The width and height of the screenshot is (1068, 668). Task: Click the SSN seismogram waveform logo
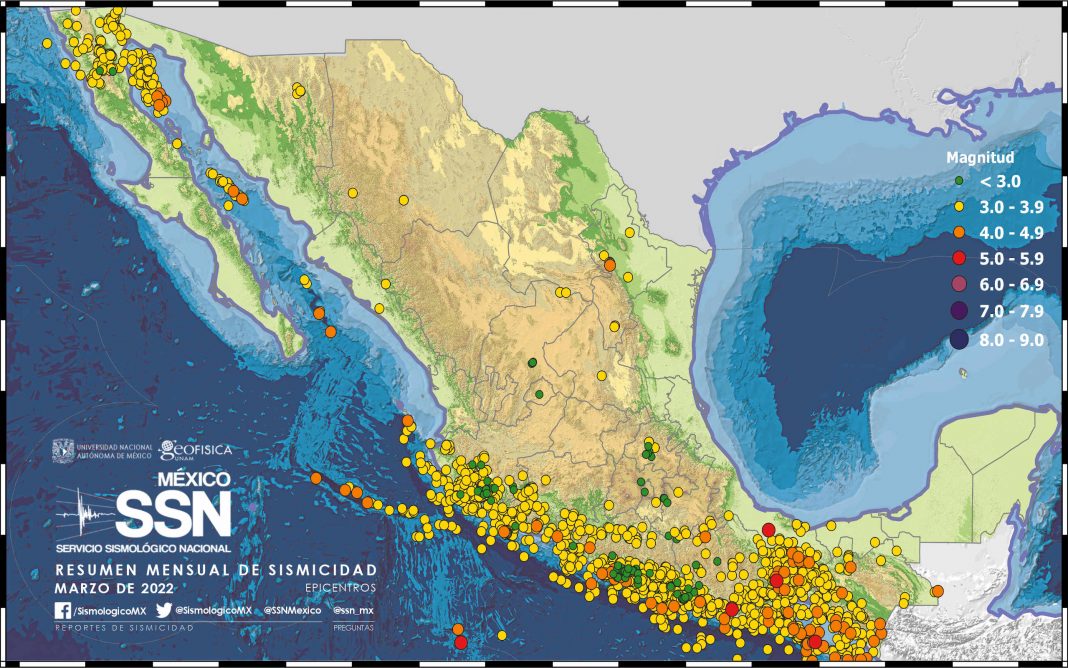coord(83,513)
